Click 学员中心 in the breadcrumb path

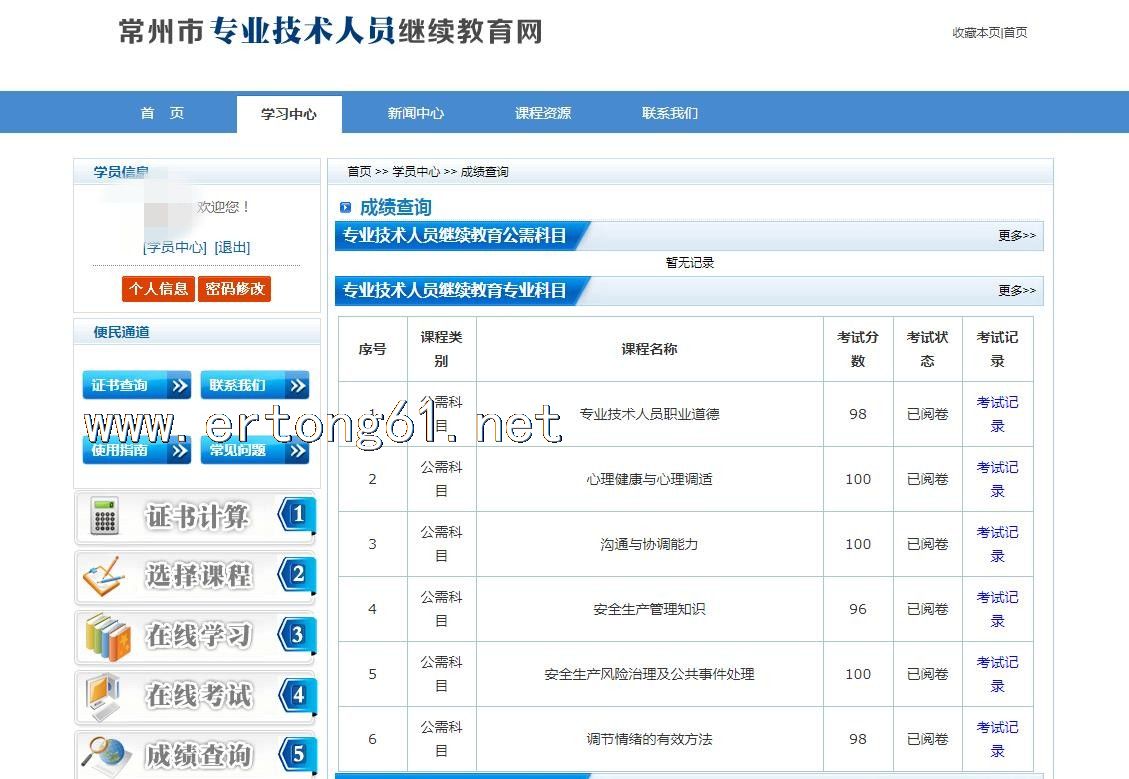(416, 172)
